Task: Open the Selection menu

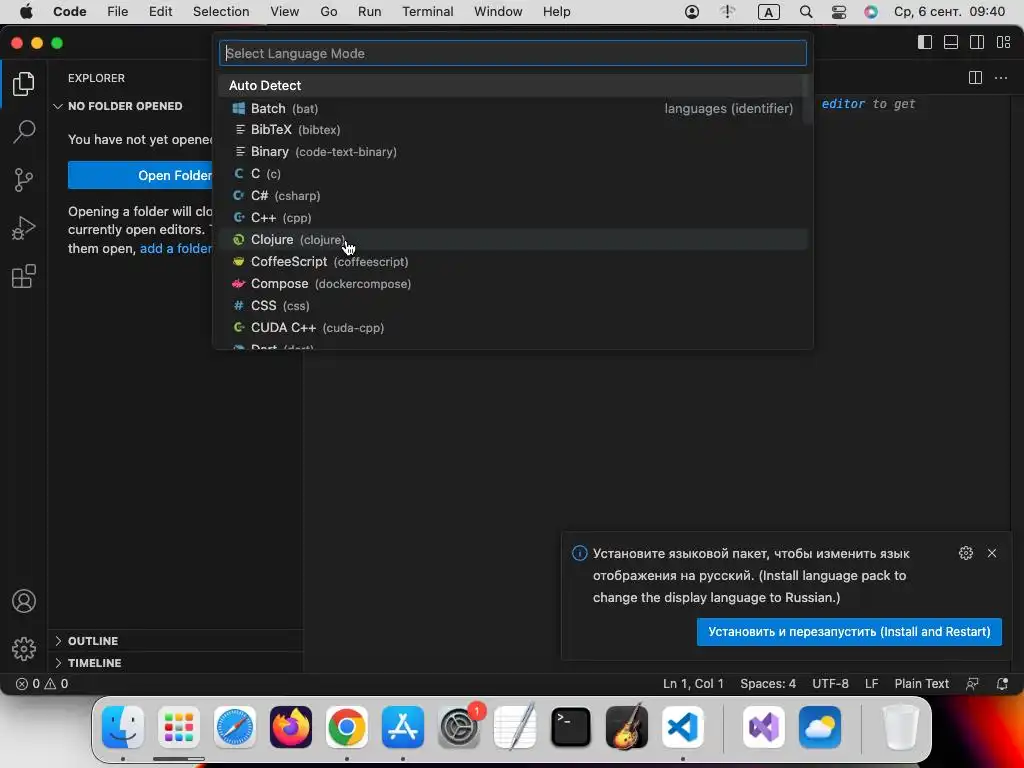Action: pyautogui.click(x=221, y=12)
